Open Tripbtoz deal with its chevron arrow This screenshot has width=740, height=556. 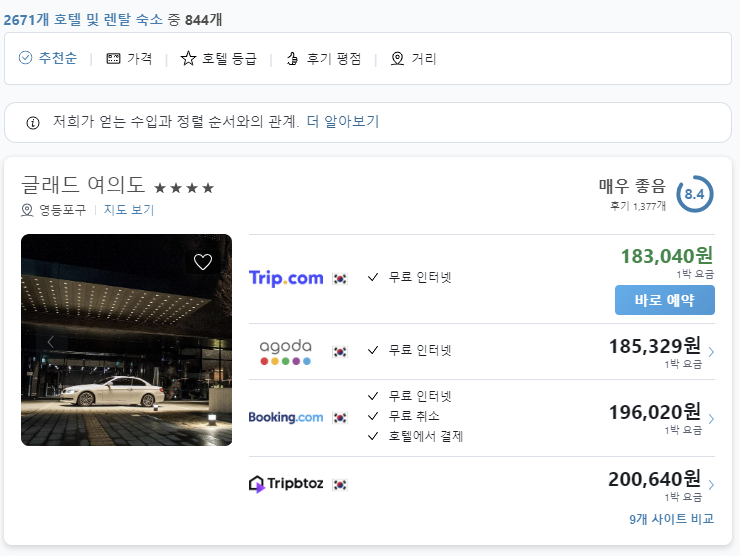(x=711, y=485)
